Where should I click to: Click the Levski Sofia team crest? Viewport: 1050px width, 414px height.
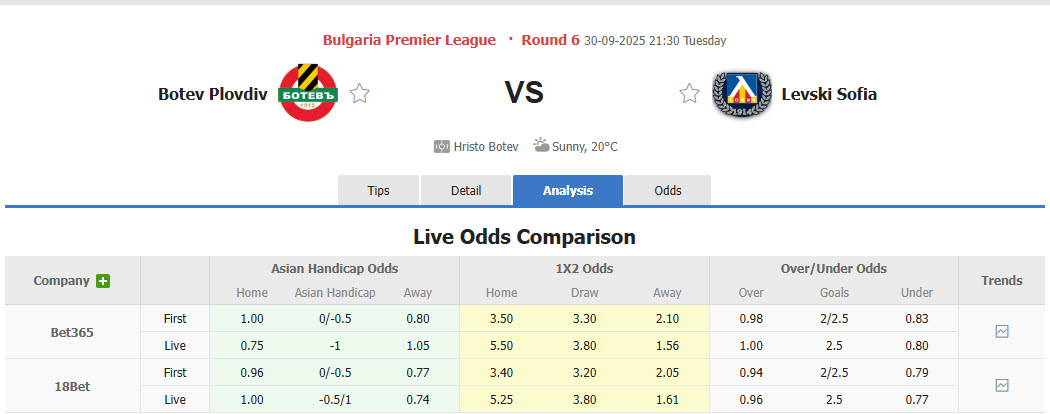click(x=741, y=94)
